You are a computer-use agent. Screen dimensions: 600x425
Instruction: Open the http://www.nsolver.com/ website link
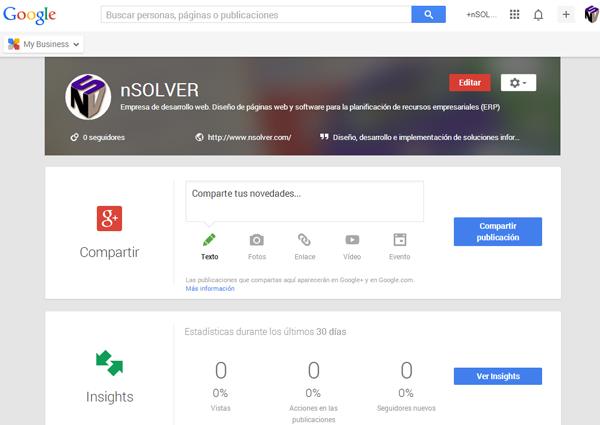pos(243,137)
